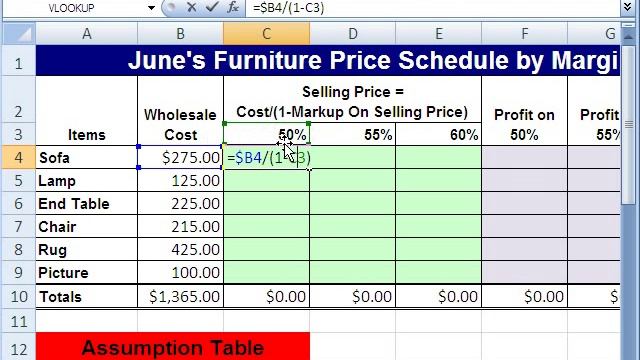Click the Items header cell

(x=87, y=111)
